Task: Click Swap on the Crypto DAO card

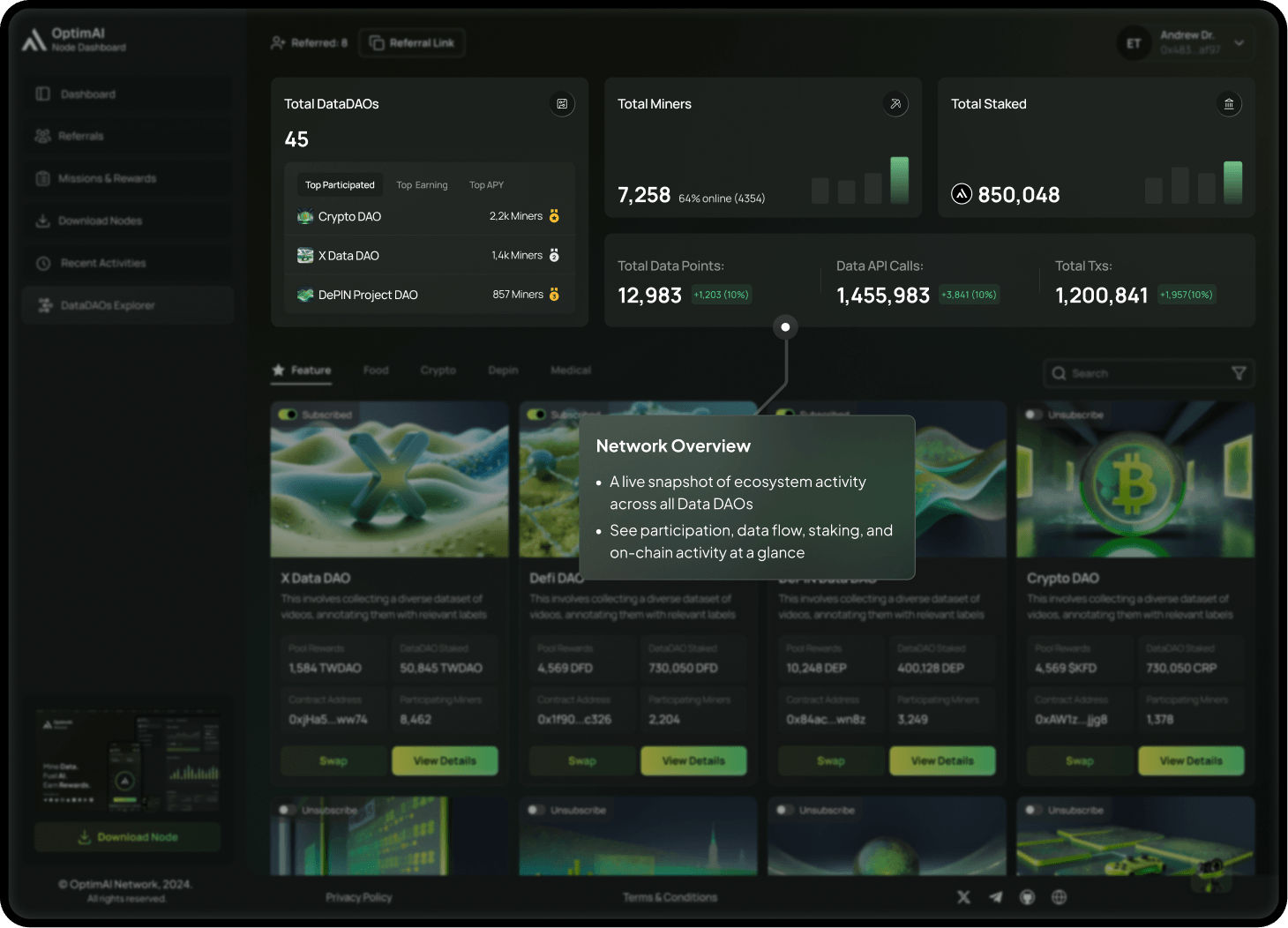Action: 1079,760
